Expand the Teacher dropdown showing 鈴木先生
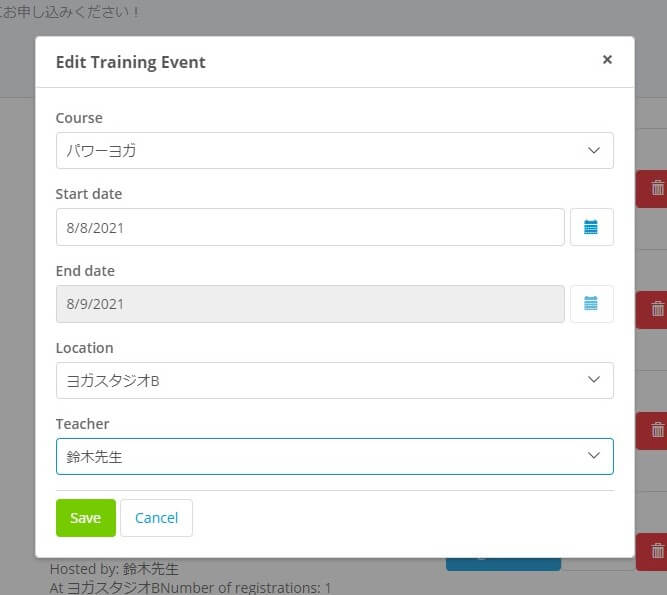The image size is (667, 595). [334, 456]
